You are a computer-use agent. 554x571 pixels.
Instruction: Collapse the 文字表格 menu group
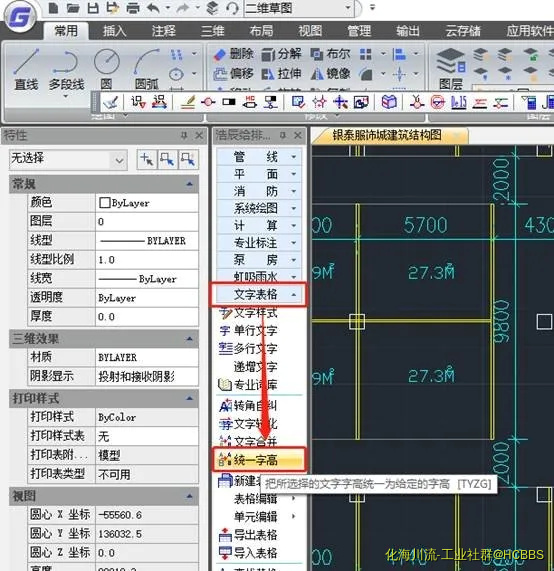coord(259,294)
